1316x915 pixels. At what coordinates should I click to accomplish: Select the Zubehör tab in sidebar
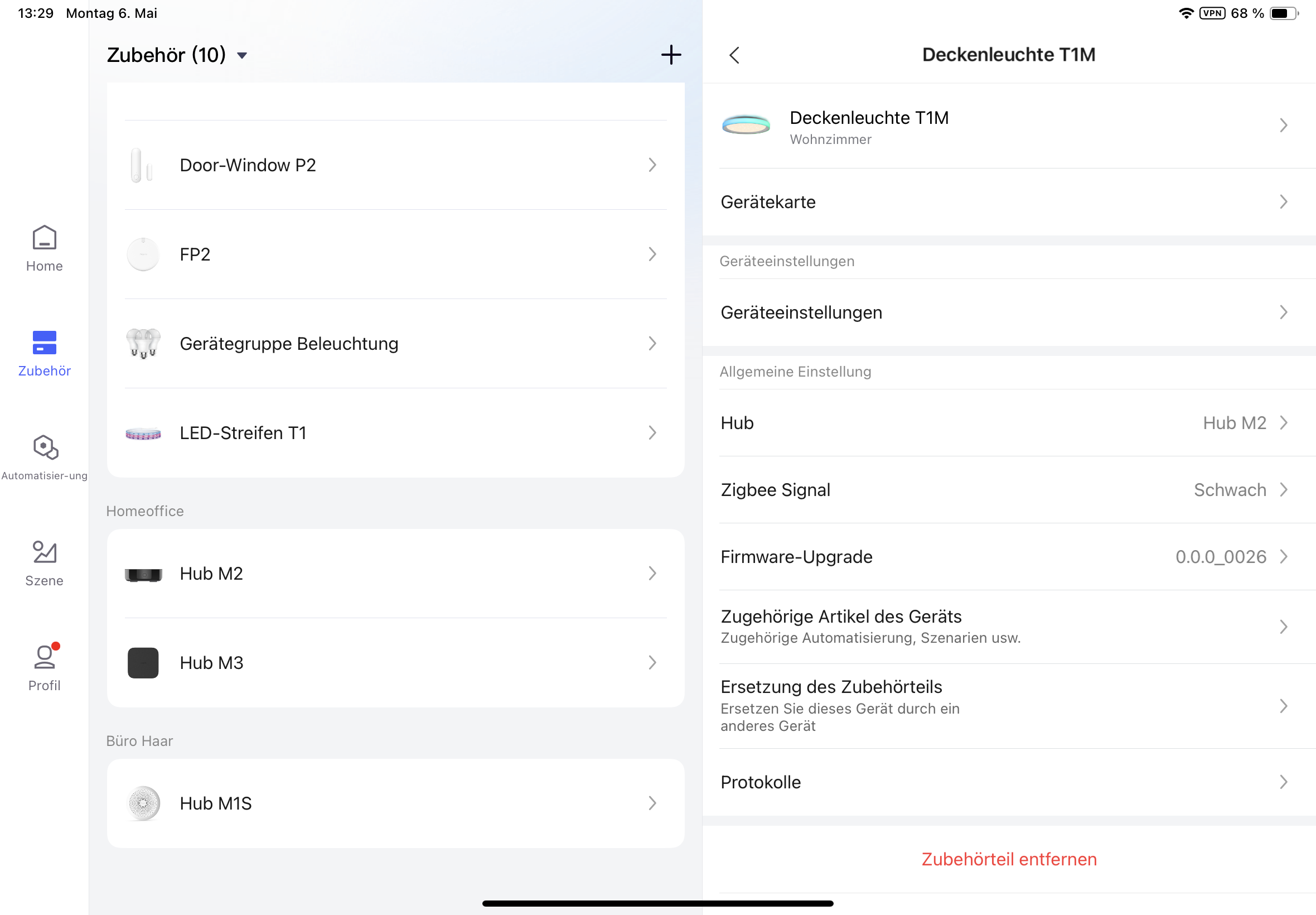pos(44,353)
